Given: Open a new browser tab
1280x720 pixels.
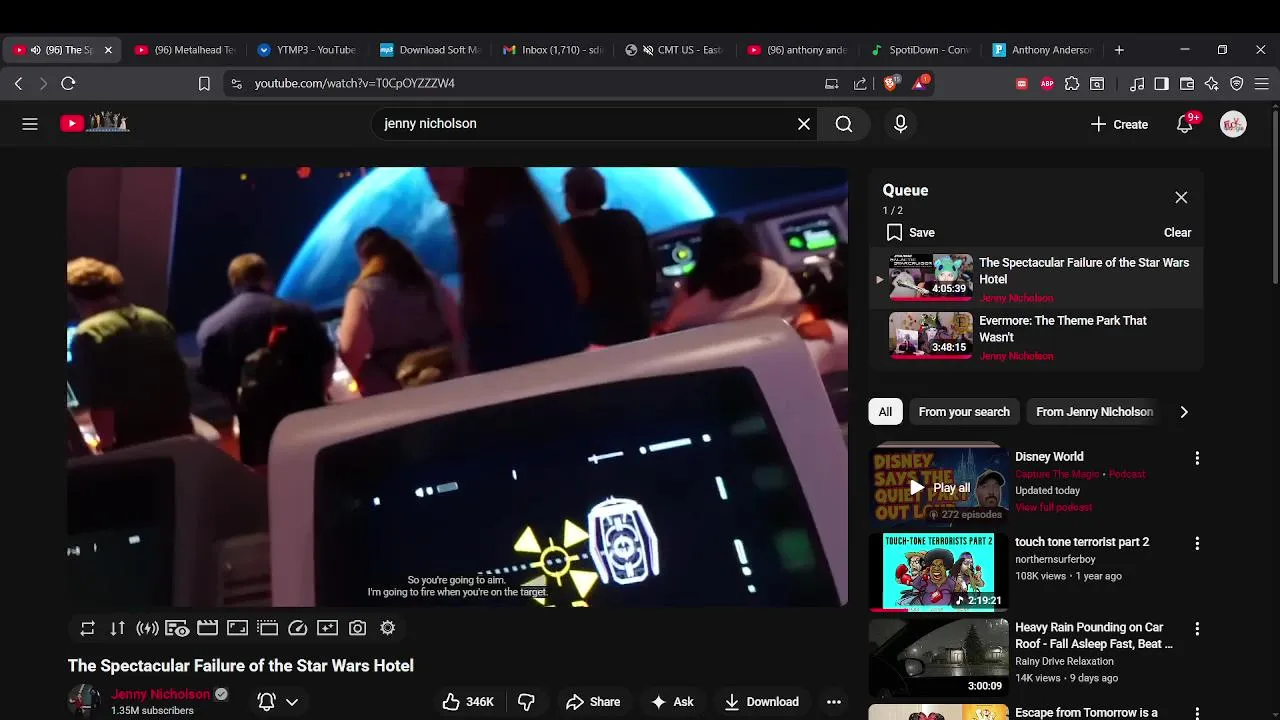Looking at the screenshot, I should (x=1119, y=49).
